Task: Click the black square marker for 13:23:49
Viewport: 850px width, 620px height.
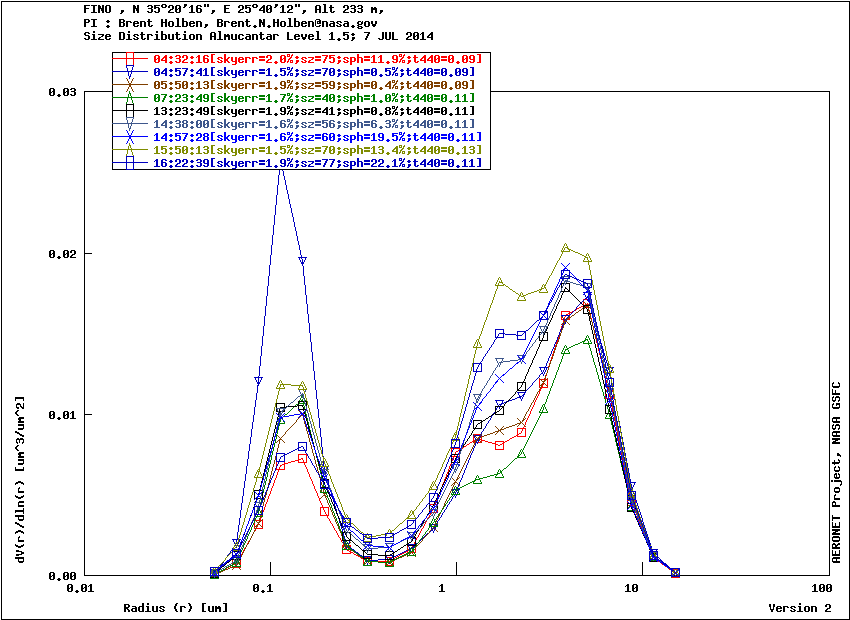Action: 130,111
